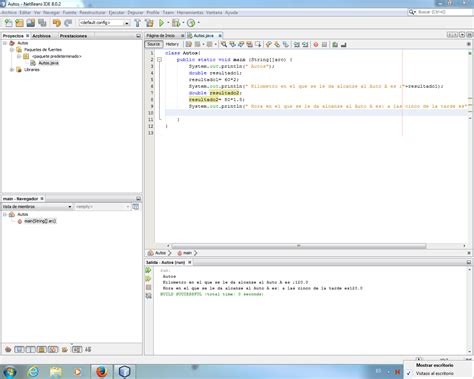Viewport: 474px width, 379px height.
Task: Switch to the Página de Inicio tab
Action: coord(161,35)
